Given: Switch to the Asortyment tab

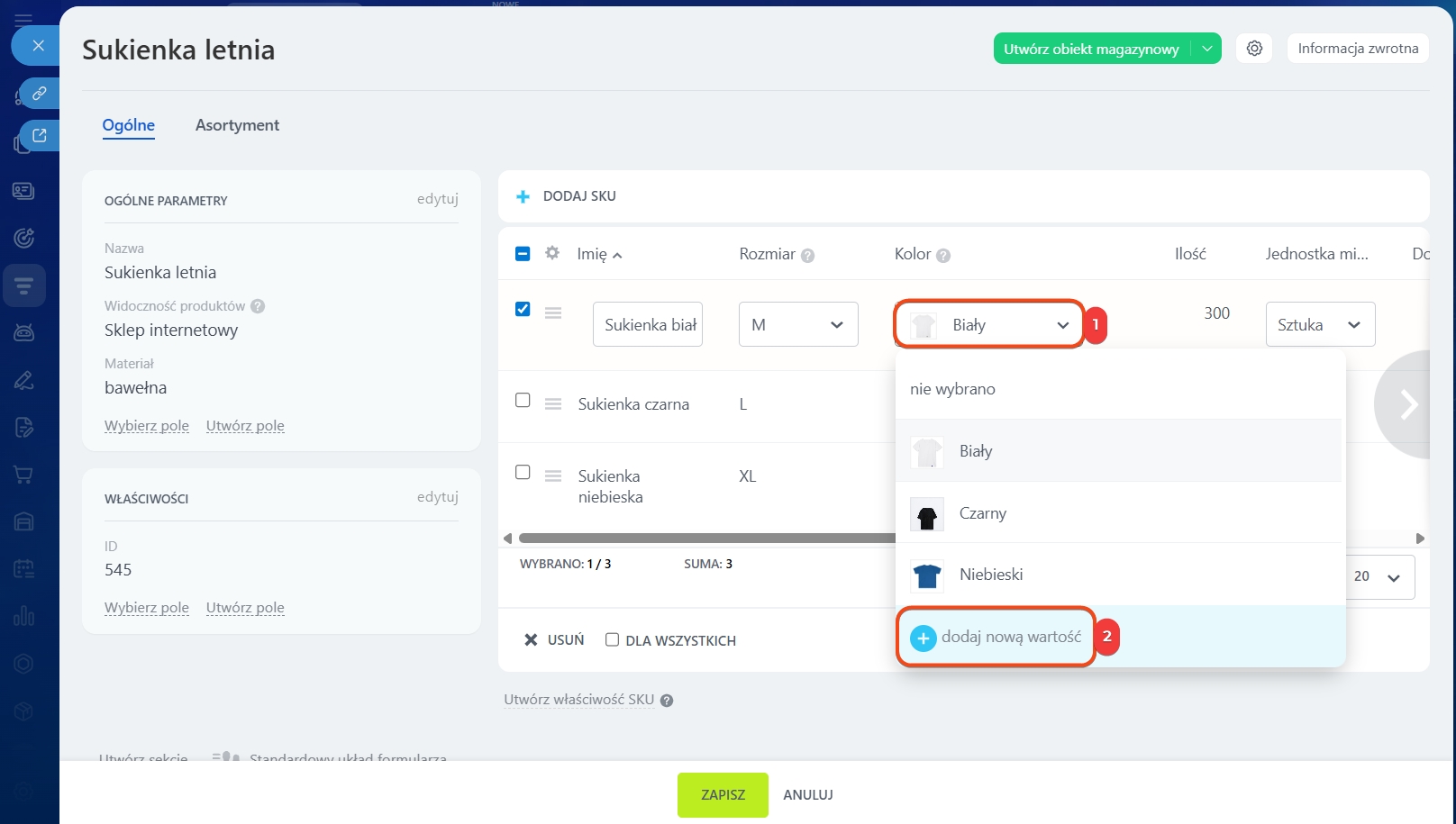Looking at the screenshot, I should click(237, 125).
